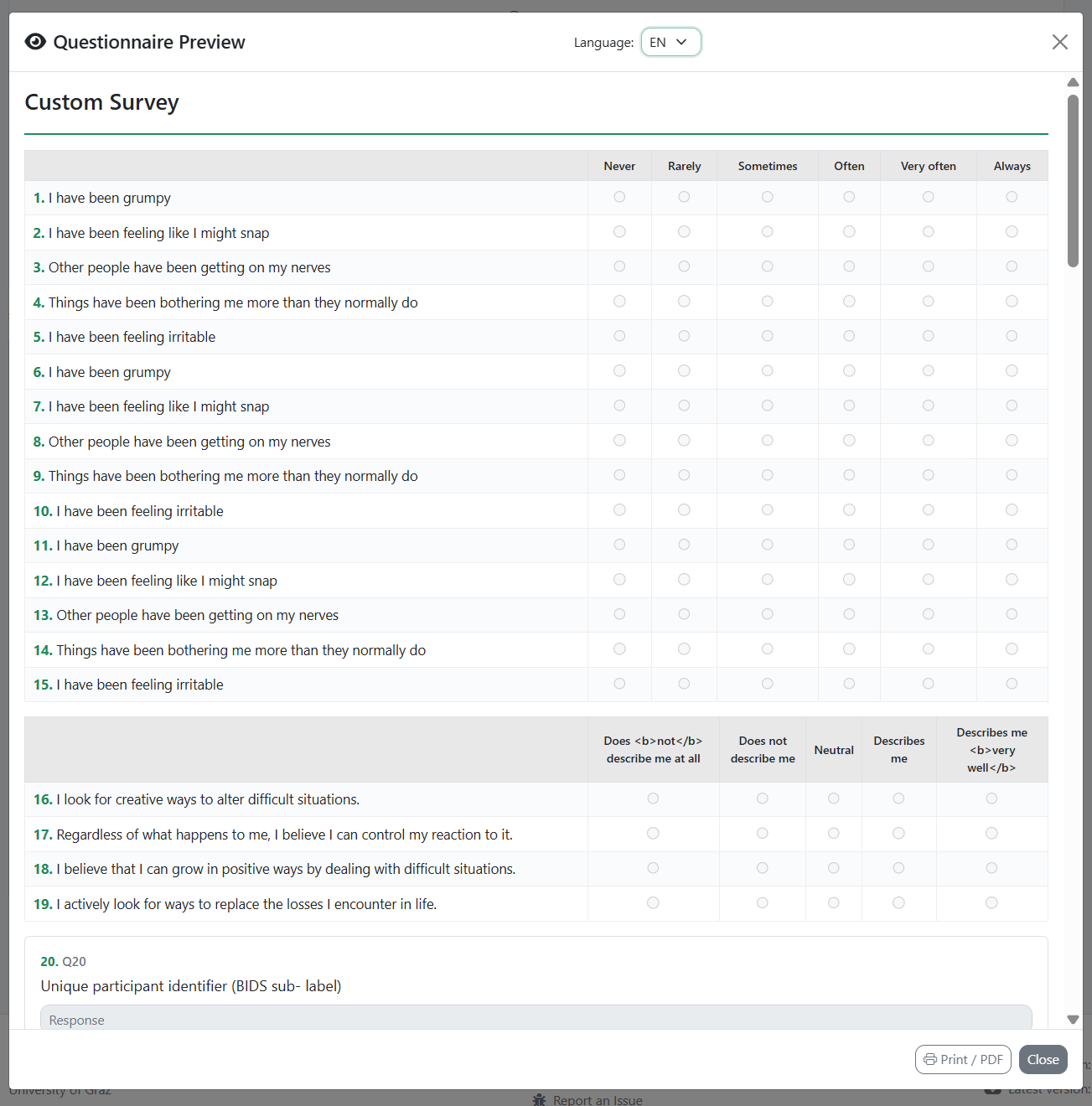Viewport: 1092px width, 1106px height.
Task: Click the Never column header
Action: coord(619,166)
